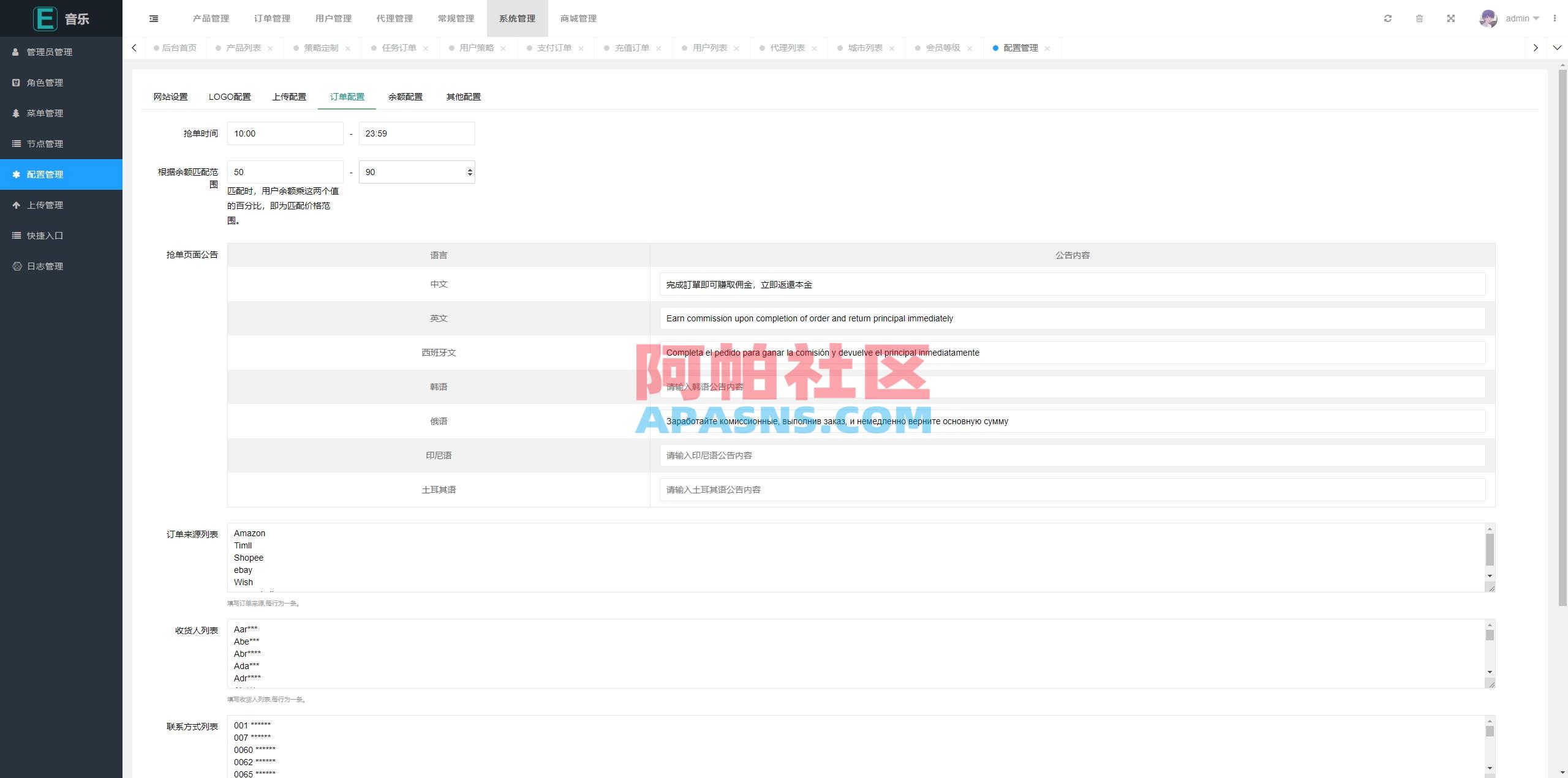Switch to the 其他配置 tab
Screen dimensions: 1568x778
463,97
